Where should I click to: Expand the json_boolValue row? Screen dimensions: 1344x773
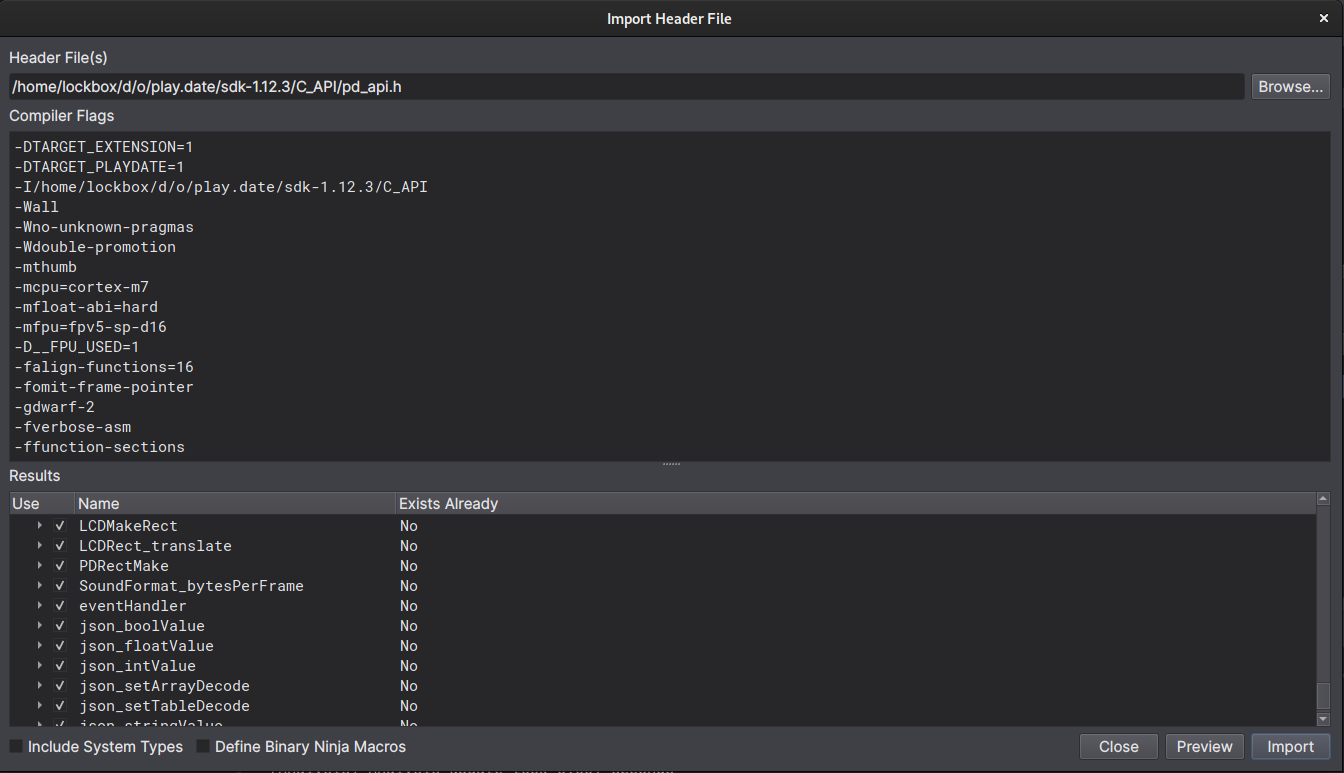pos(40,626)
